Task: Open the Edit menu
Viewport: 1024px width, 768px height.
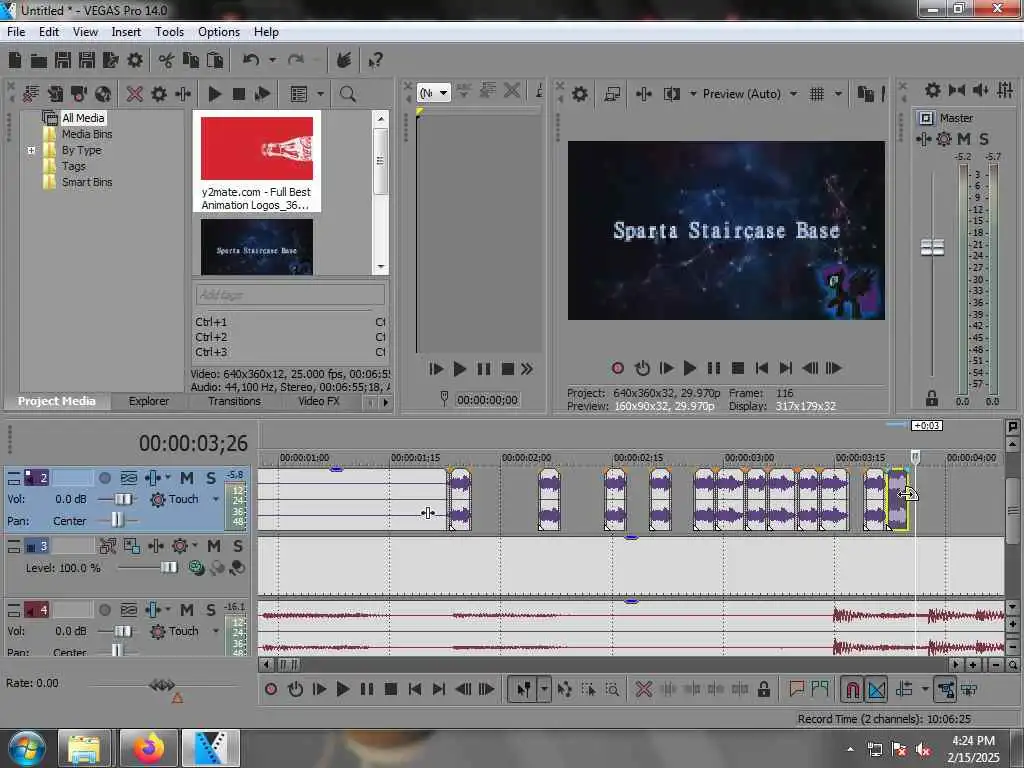Action: [48, 32]
